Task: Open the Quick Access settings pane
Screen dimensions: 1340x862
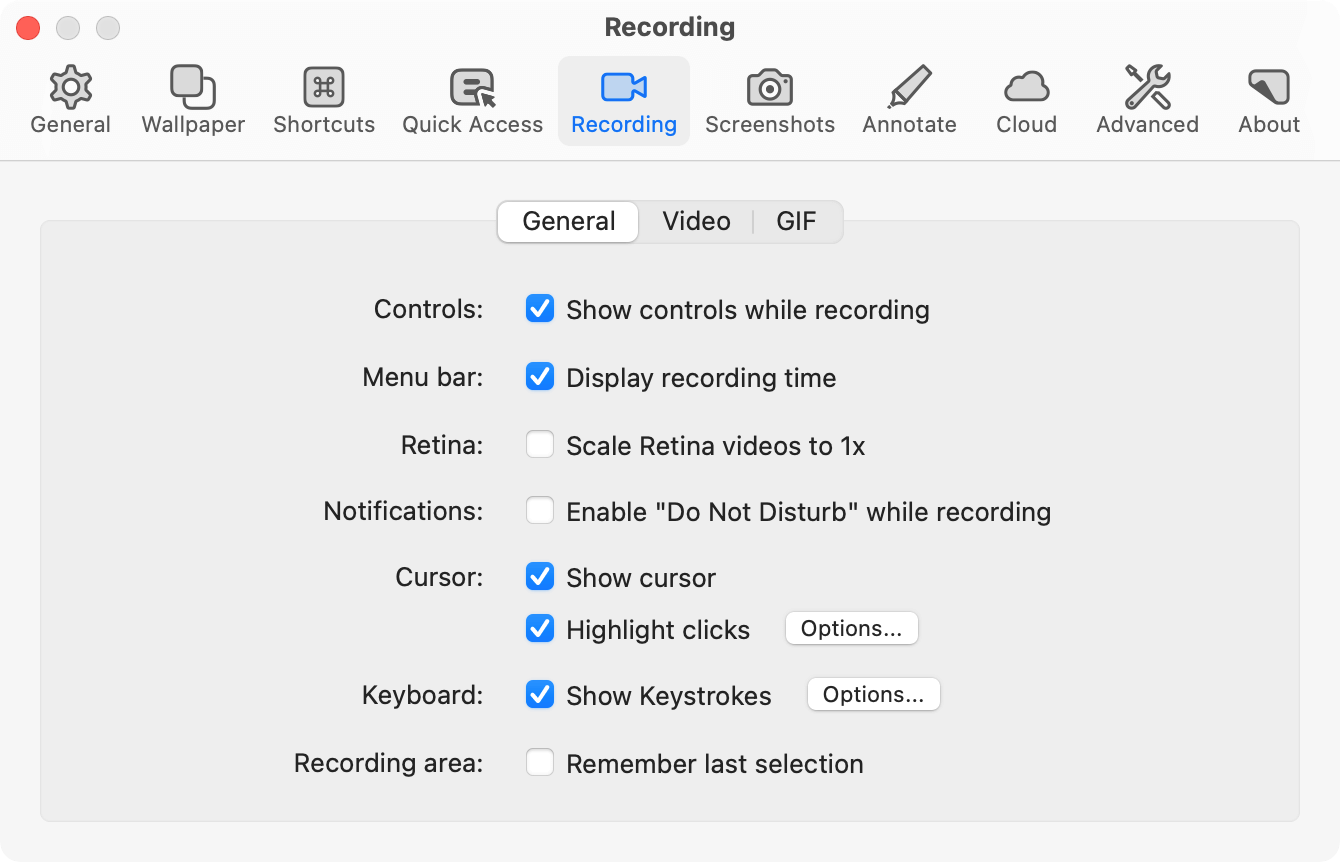Action: [472, 89]
